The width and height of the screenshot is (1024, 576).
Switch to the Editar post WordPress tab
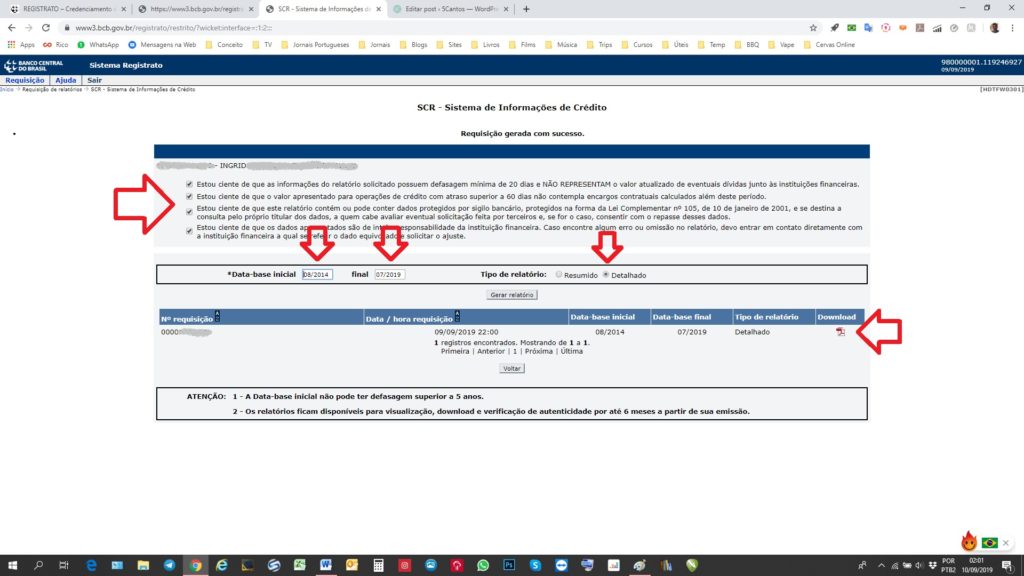451,9
